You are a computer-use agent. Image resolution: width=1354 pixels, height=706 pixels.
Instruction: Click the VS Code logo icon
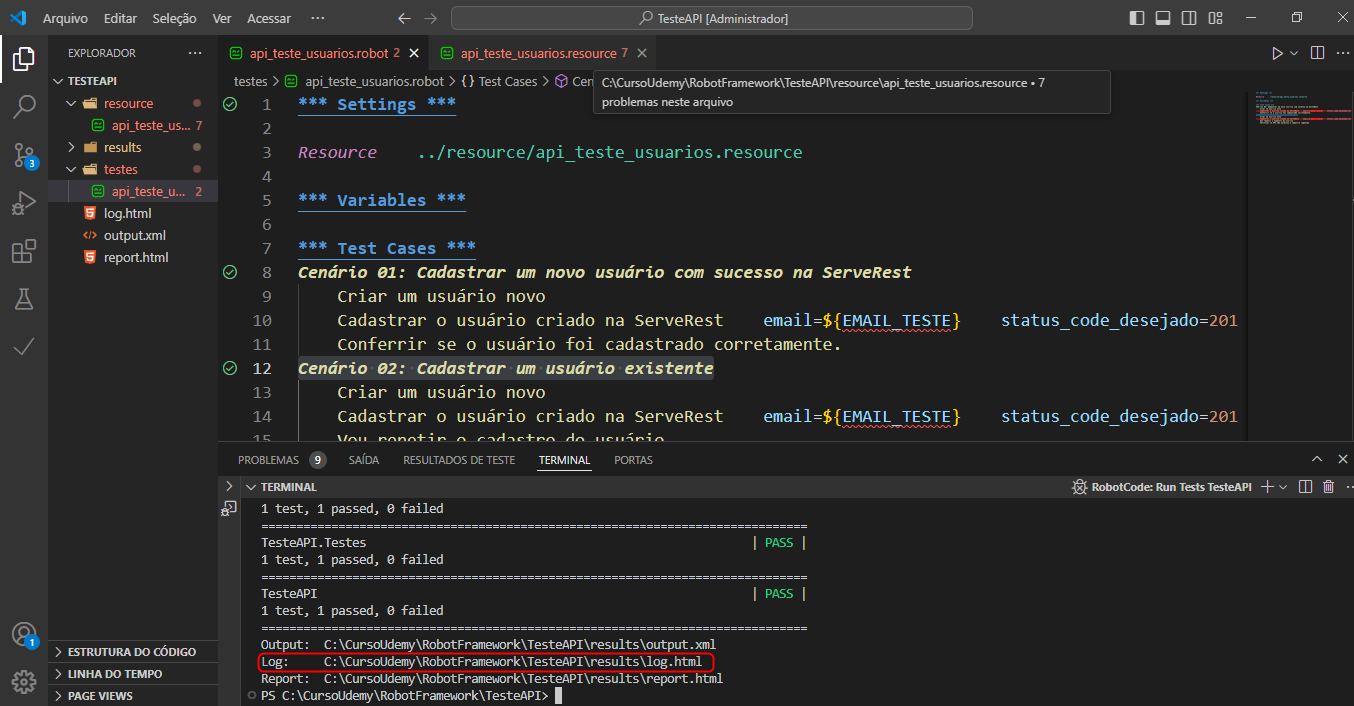[18, 18]
